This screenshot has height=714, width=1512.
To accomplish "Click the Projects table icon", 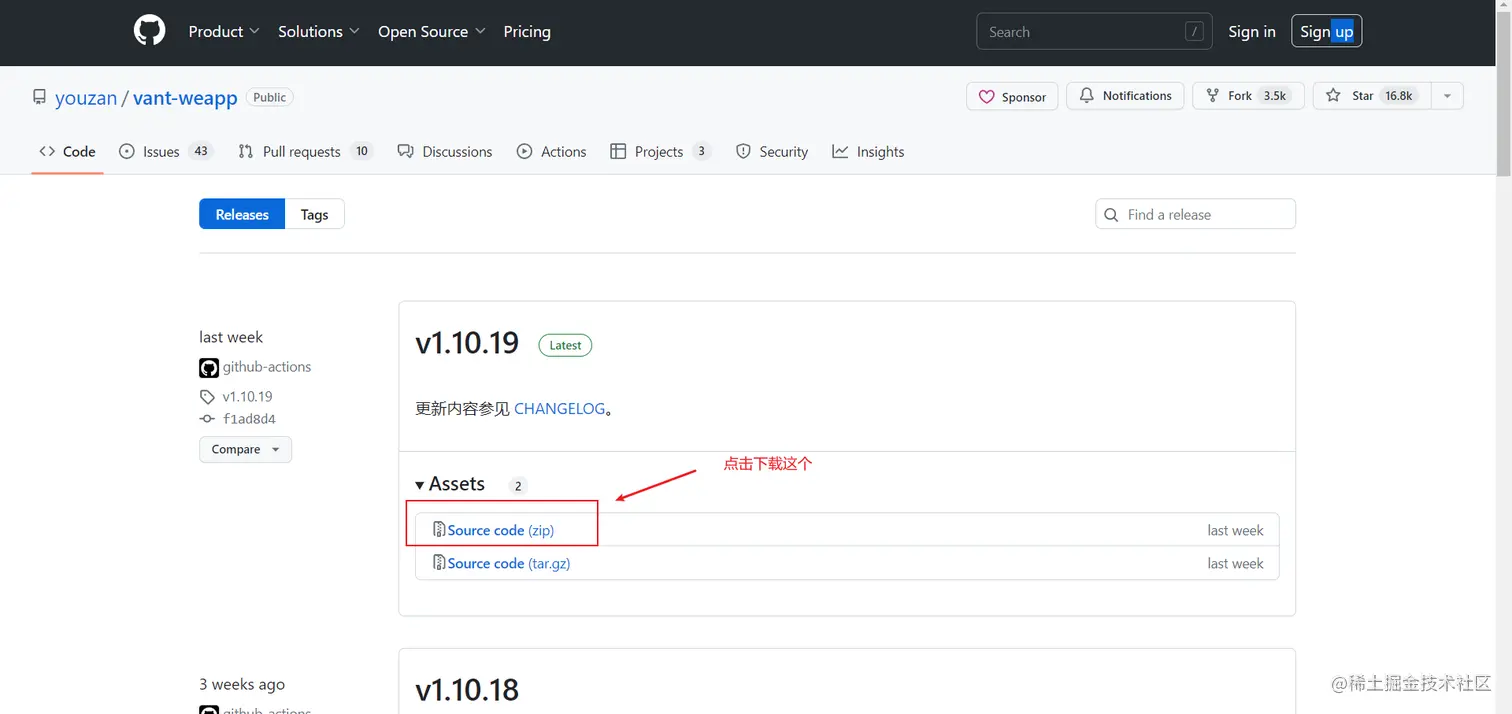I will click(618, 151).
